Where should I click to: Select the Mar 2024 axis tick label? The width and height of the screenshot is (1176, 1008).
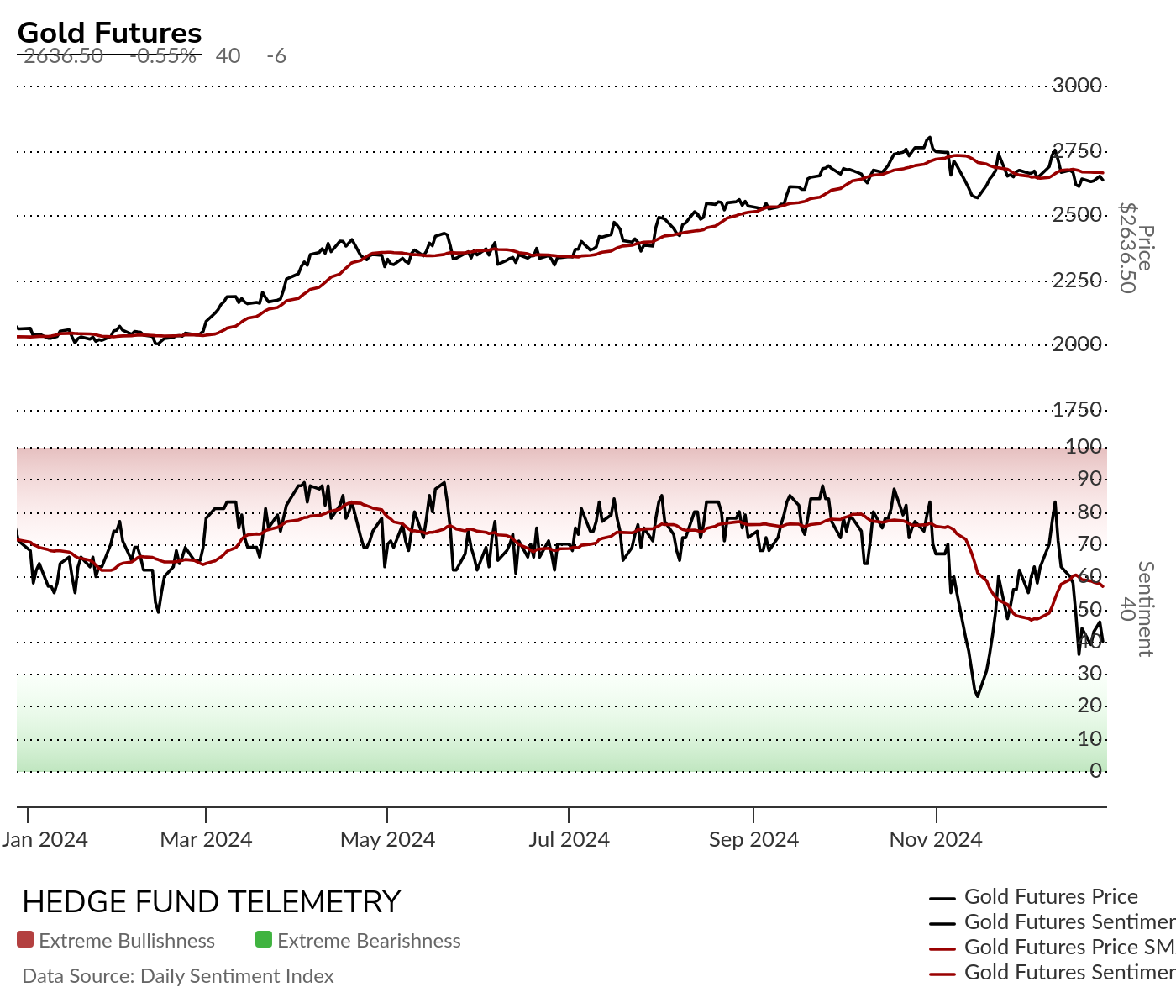click(x=206, y=839)
